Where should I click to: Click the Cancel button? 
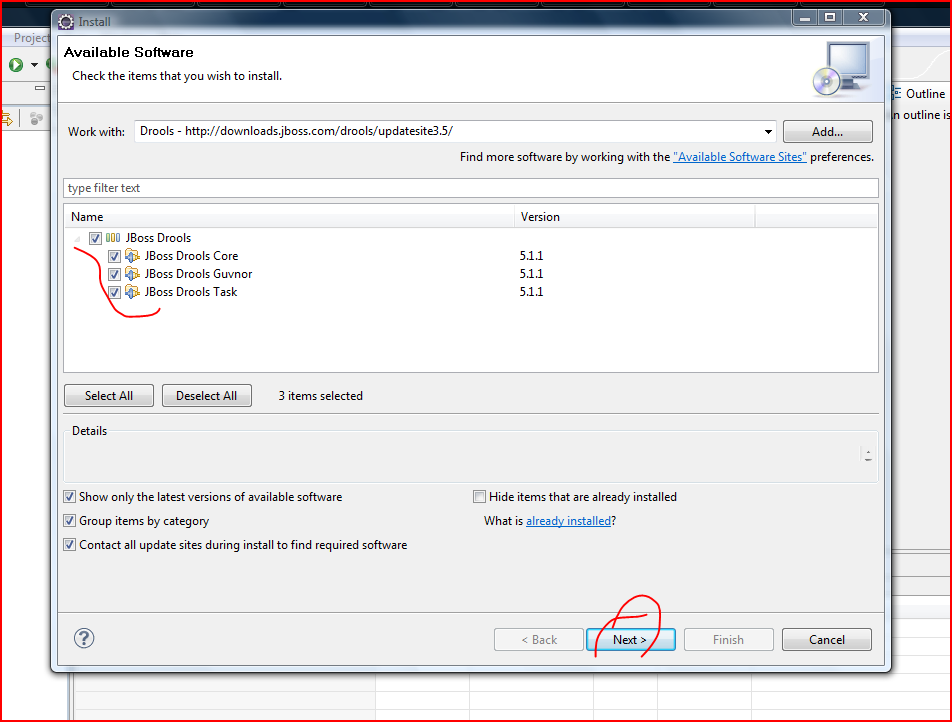tap(826, 639)
